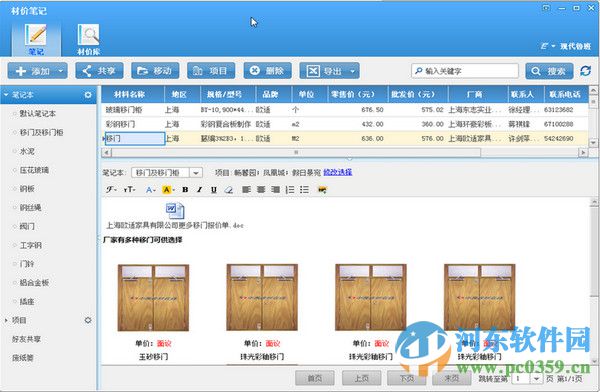Click the 修改选择 link
The image size is (600, 392).
338,172
